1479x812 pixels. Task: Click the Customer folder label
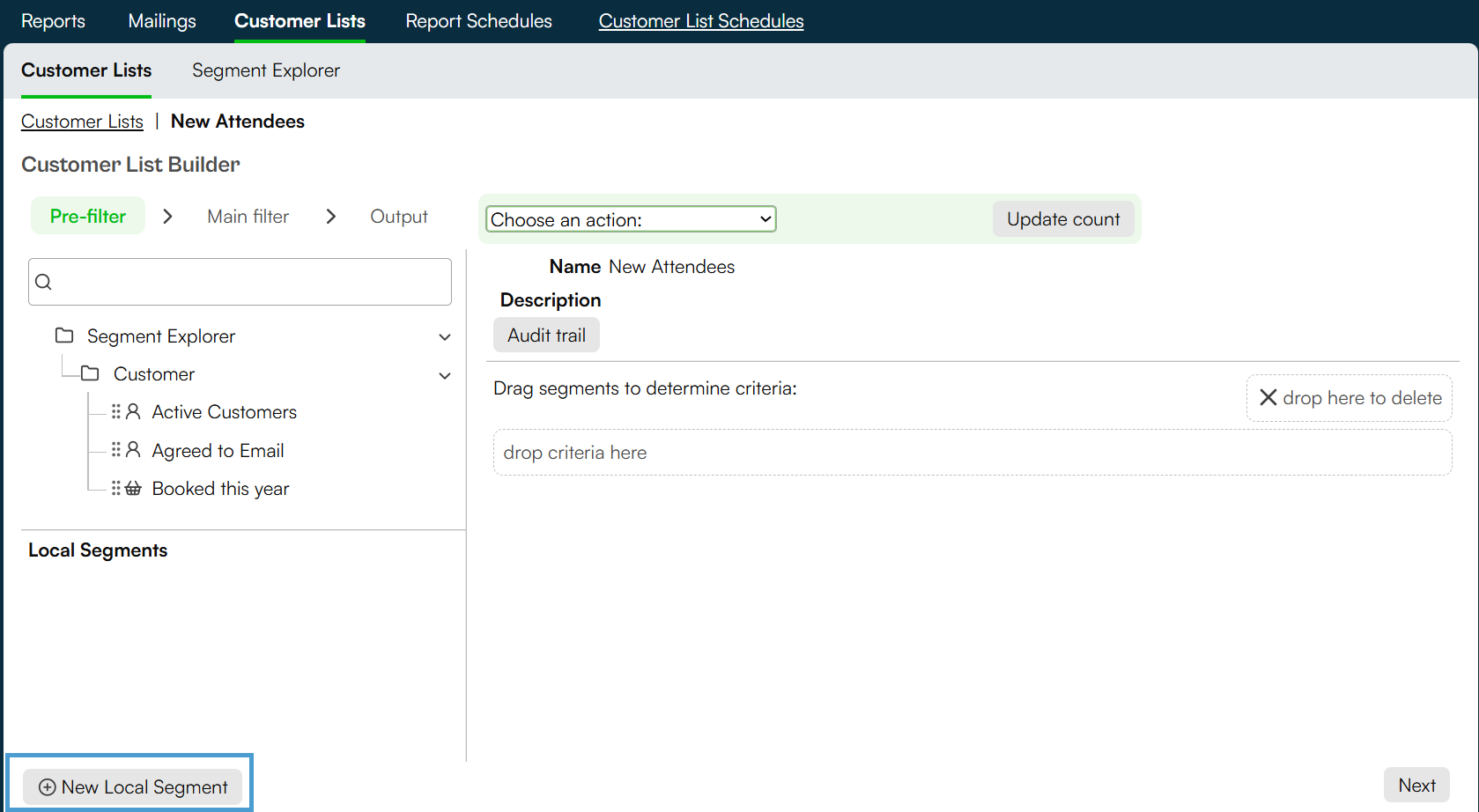tap(154, 374)
